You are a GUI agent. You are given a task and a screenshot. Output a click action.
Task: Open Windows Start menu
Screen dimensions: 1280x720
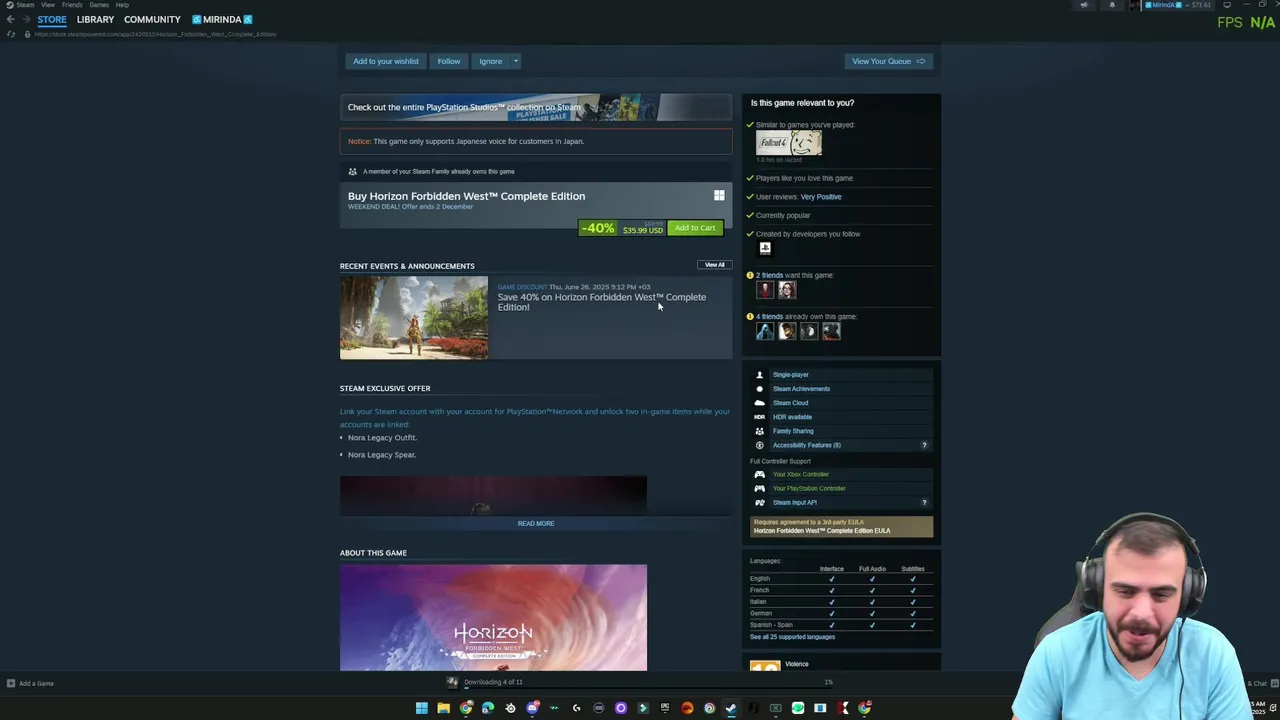[x=422, y=708]
